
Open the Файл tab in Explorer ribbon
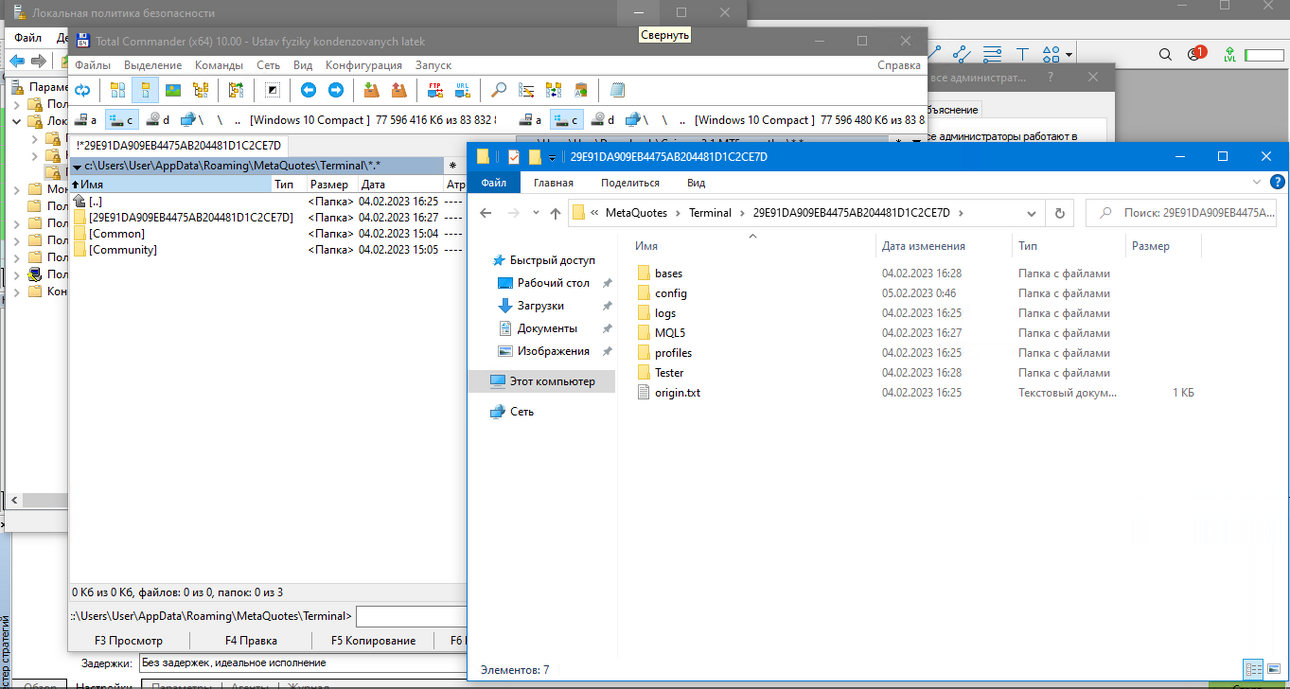coord(494,183)
